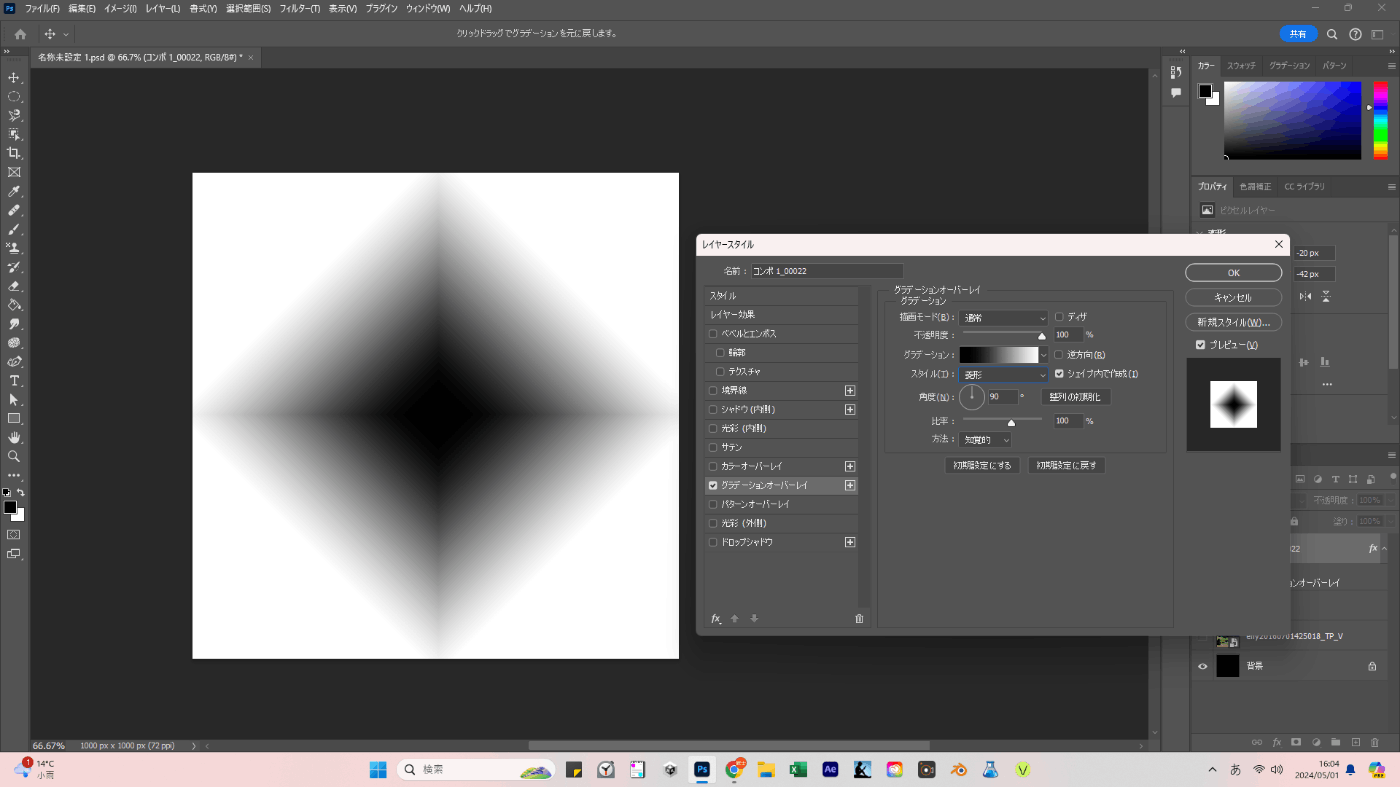Click the キャンセル button
The image size is (1400, 787).
tap(1233, 297)
